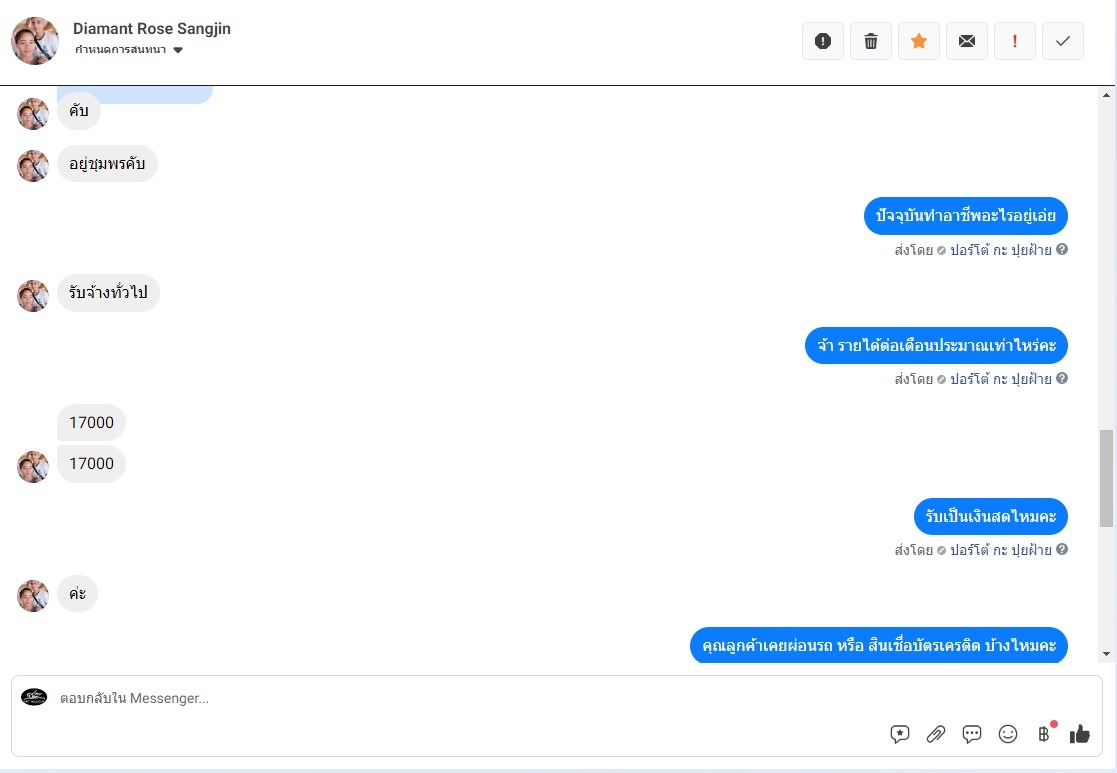
Task: Open the speech-bubble quick reply icon
Action: coord(972,734)
